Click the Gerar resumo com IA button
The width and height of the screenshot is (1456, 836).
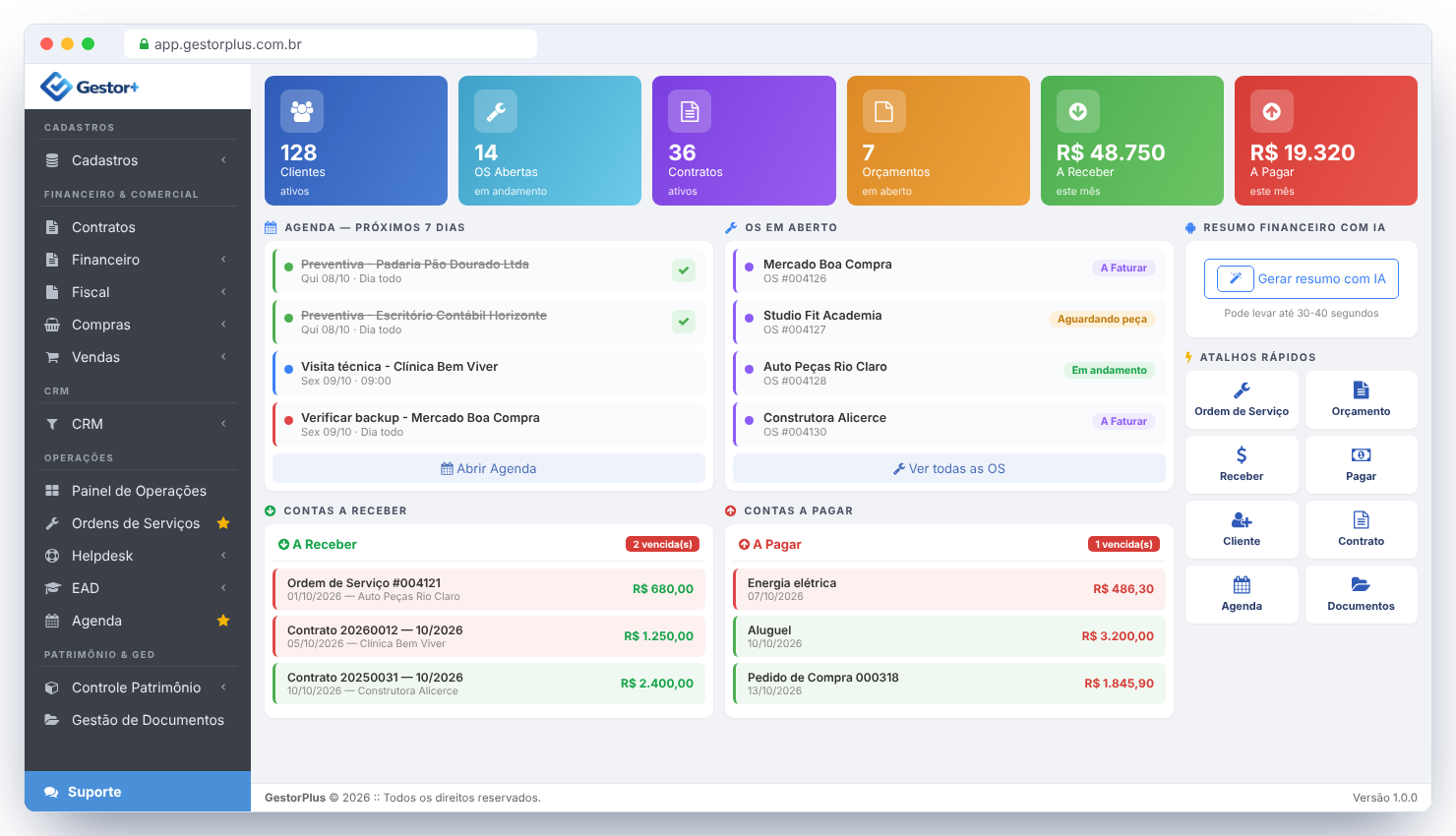pyautogui.click(x=1301, y=279)
